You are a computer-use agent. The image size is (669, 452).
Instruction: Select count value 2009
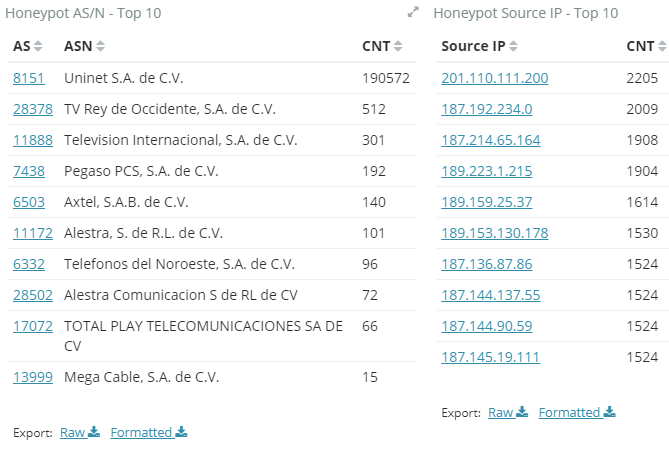[x=642, y=109]
